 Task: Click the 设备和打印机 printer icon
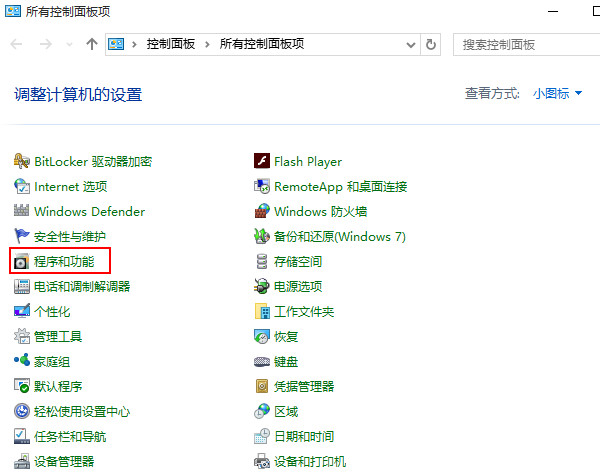point(262,461)
